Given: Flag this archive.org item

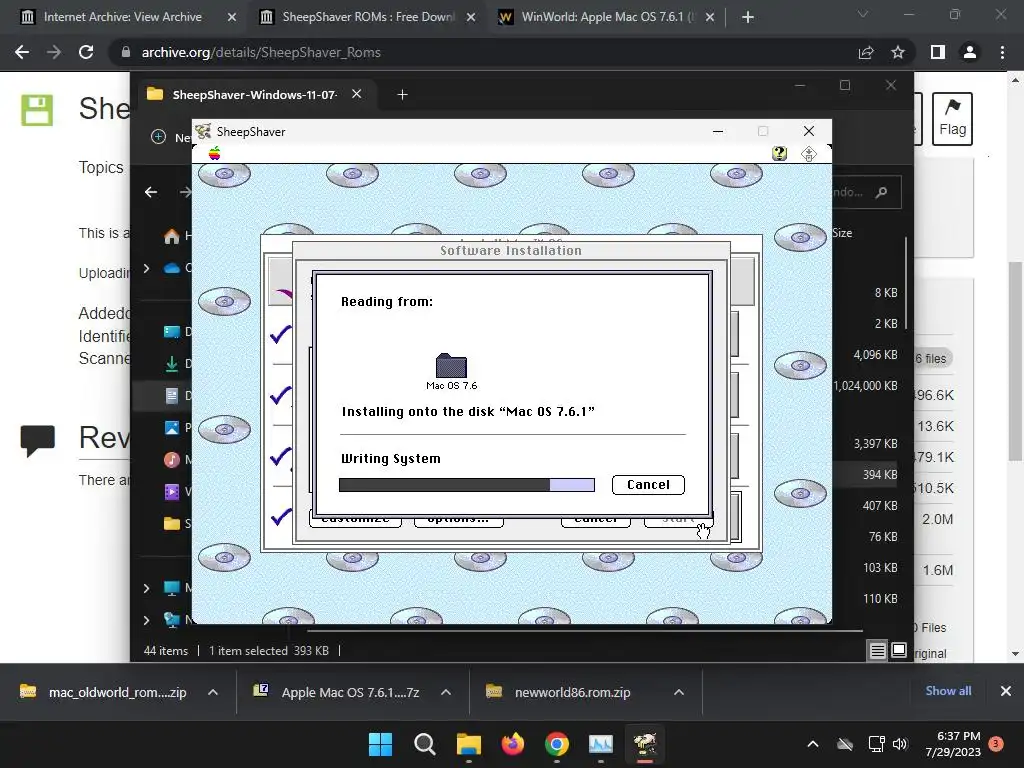Looking at the screenshot, I should [x=952, y=119].
